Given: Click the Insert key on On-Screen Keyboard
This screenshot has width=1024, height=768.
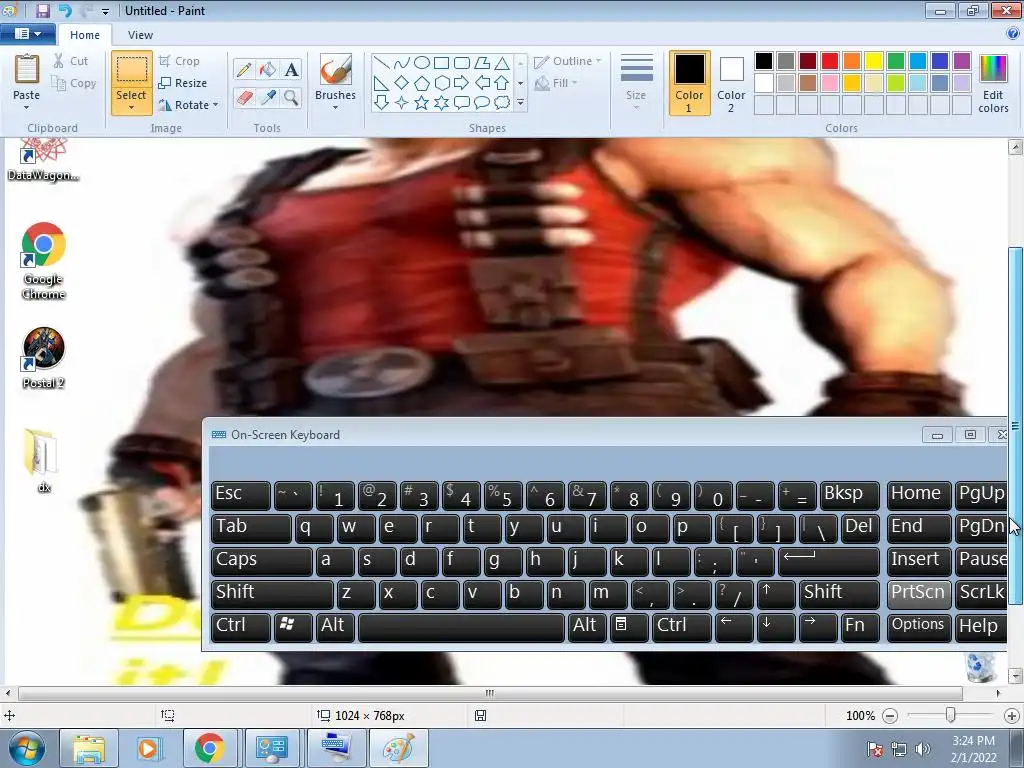Looking at the screenshot, I should [x=918, y=560].
